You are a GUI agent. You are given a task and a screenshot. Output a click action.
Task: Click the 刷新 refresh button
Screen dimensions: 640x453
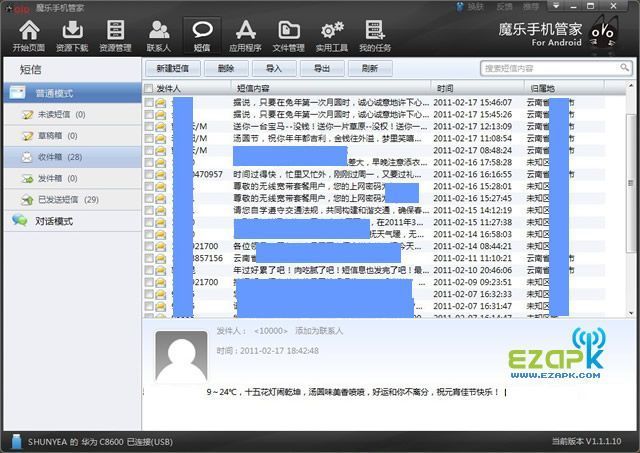[x=370, y=69]
